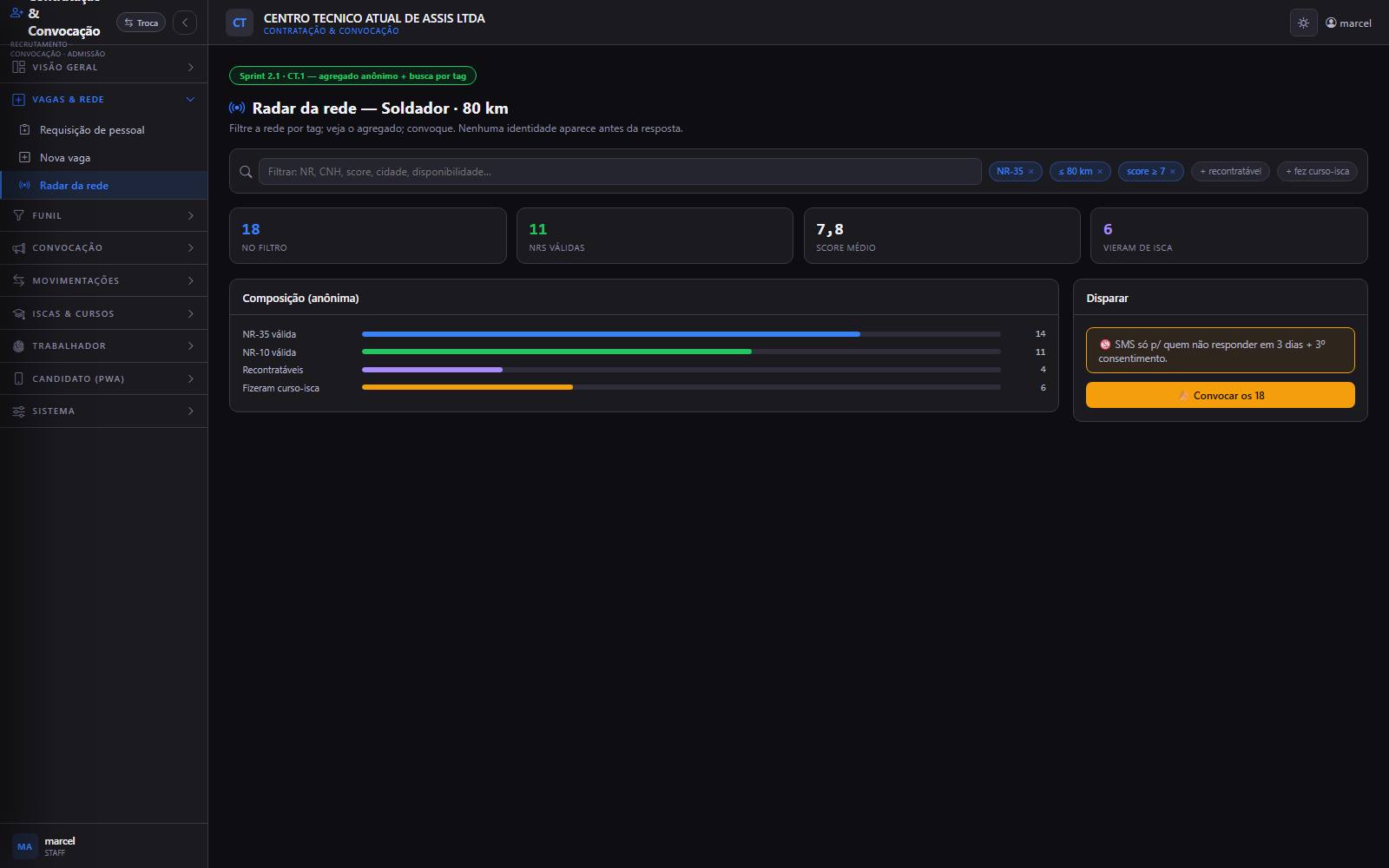The height and width of the screenshot is (868, 1389).
Task: Open the Funil menu label
Action: 47,215
